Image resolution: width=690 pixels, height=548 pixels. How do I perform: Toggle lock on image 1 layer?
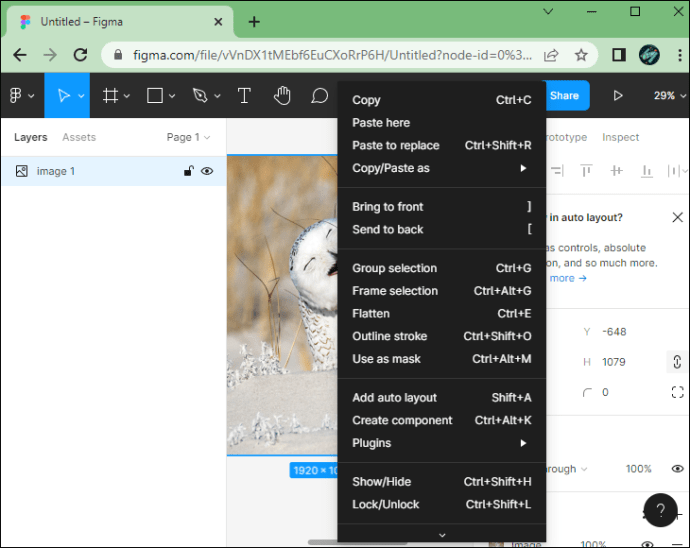pyautogui.click(x=189, y=171)
